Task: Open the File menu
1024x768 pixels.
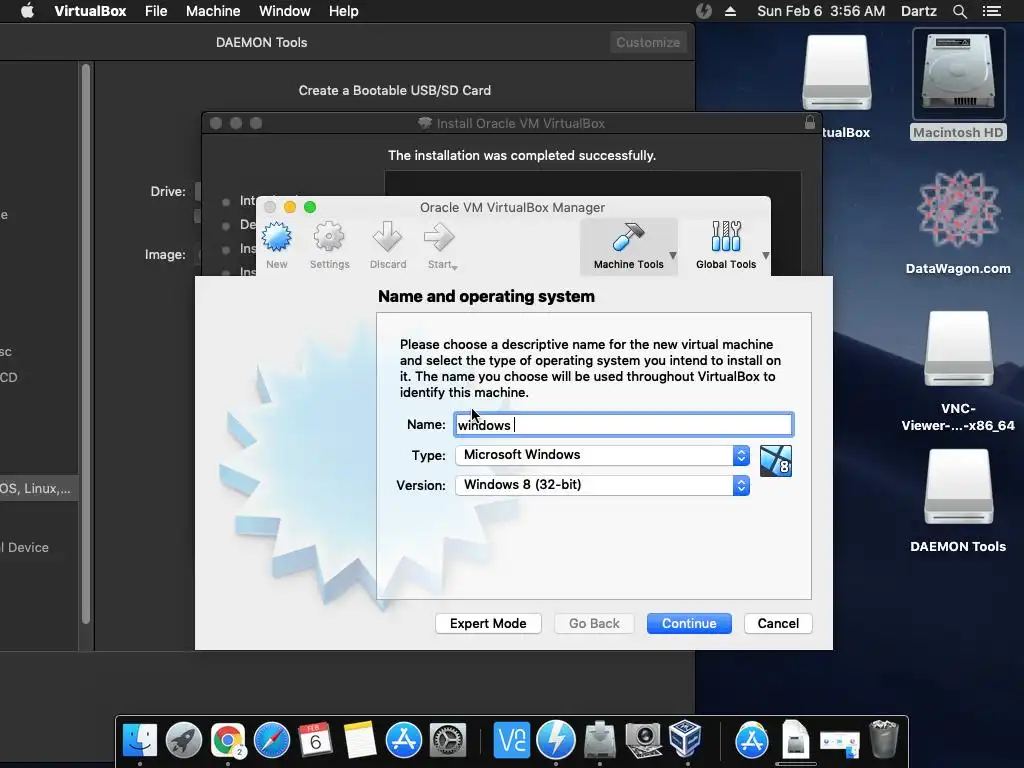Action: click(156, 11)
